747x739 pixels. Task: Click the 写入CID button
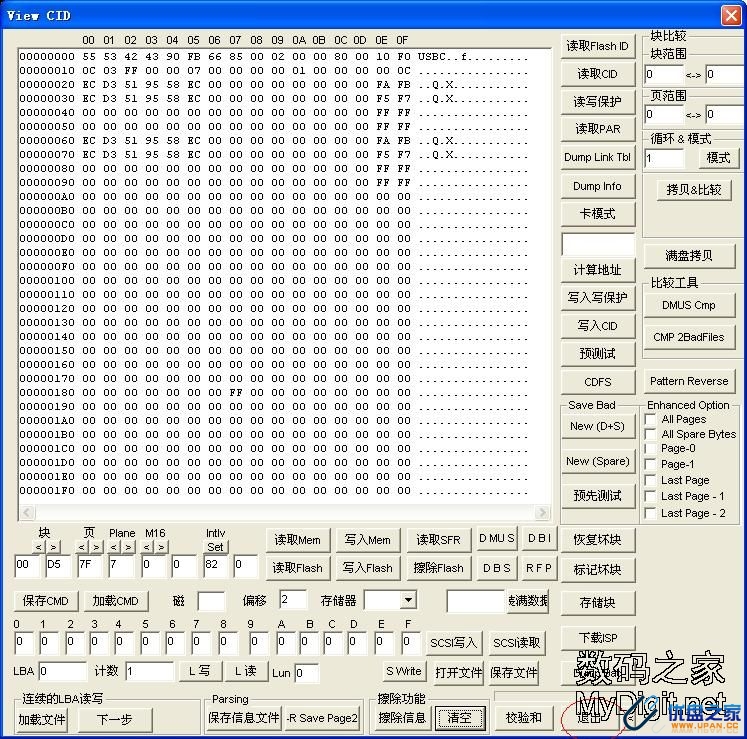tap(598, 326)
